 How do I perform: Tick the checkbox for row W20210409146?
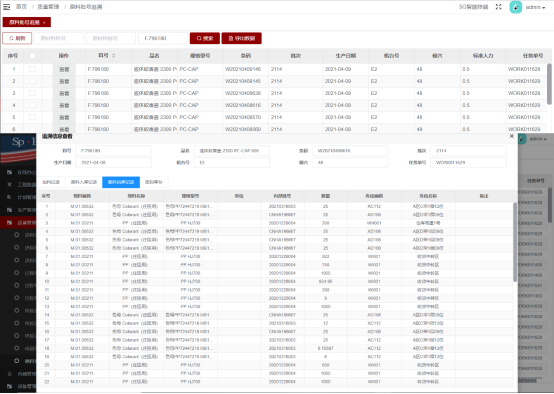[x=32, y=69]
